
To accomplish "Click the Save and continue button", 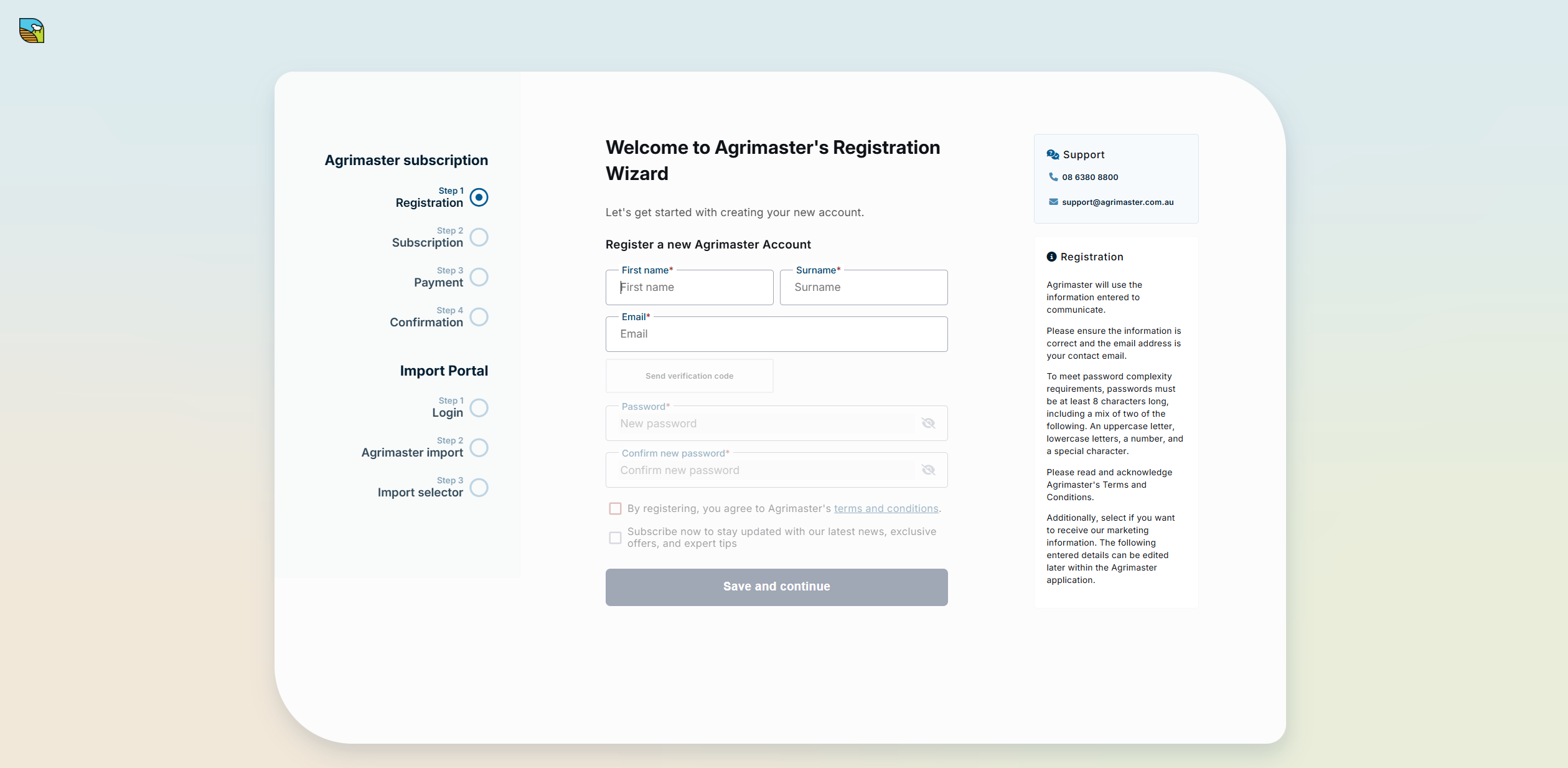I will [x=777, y=587].
